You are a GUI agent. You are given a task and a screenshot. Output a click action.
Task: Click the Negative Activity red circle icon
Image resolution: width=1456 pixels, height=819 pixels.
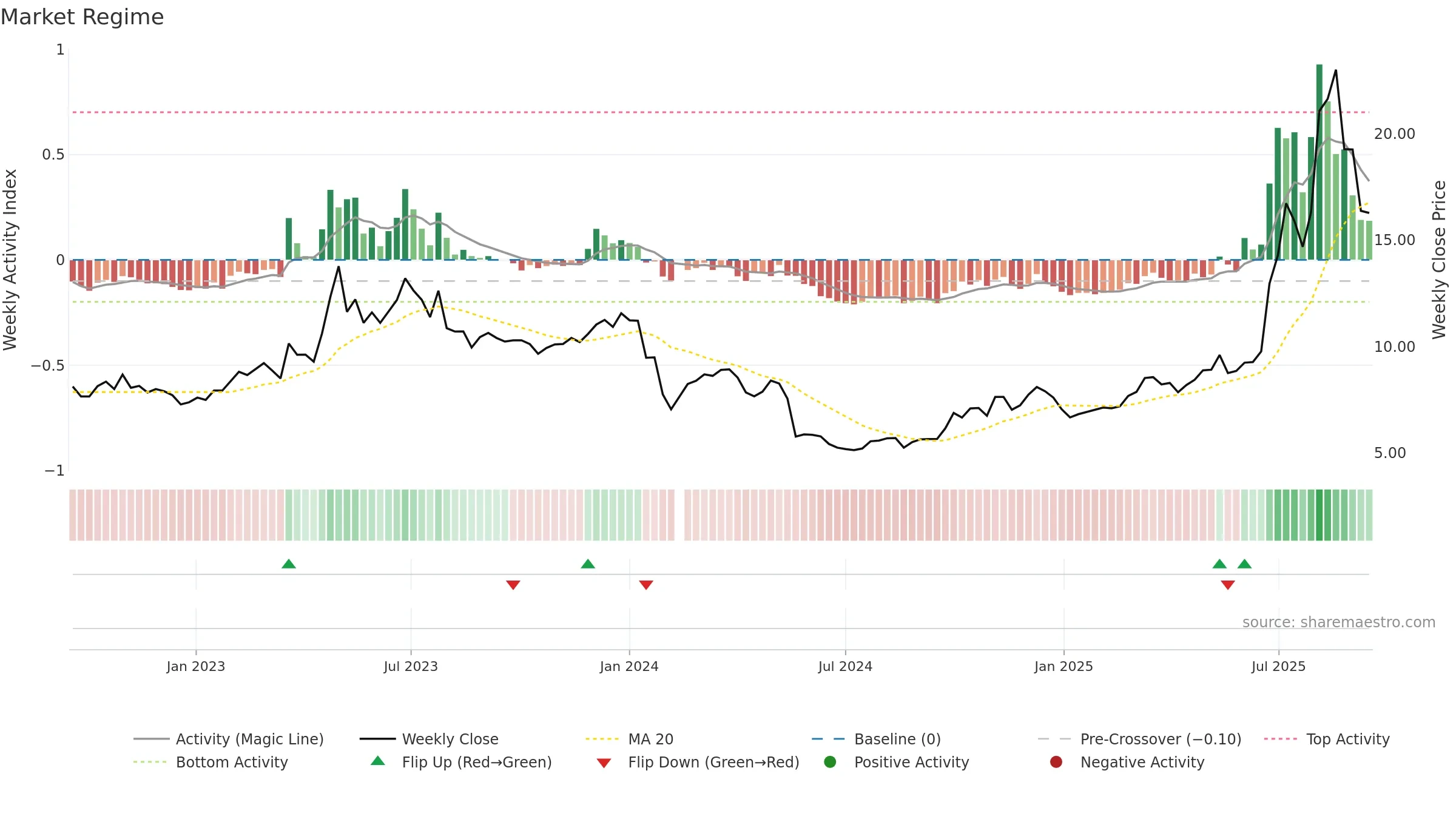tap(1056, 762)
